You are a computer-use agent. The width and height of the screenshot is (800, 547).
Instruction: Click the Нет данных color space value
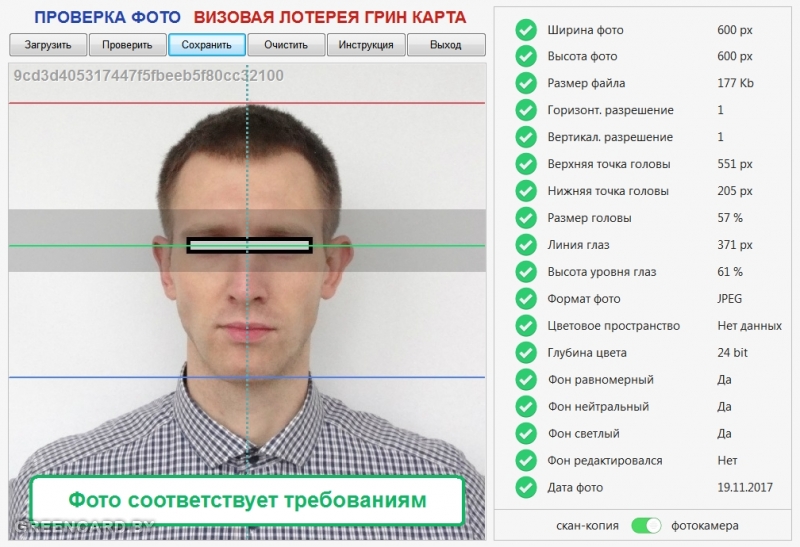coord(749,326)
